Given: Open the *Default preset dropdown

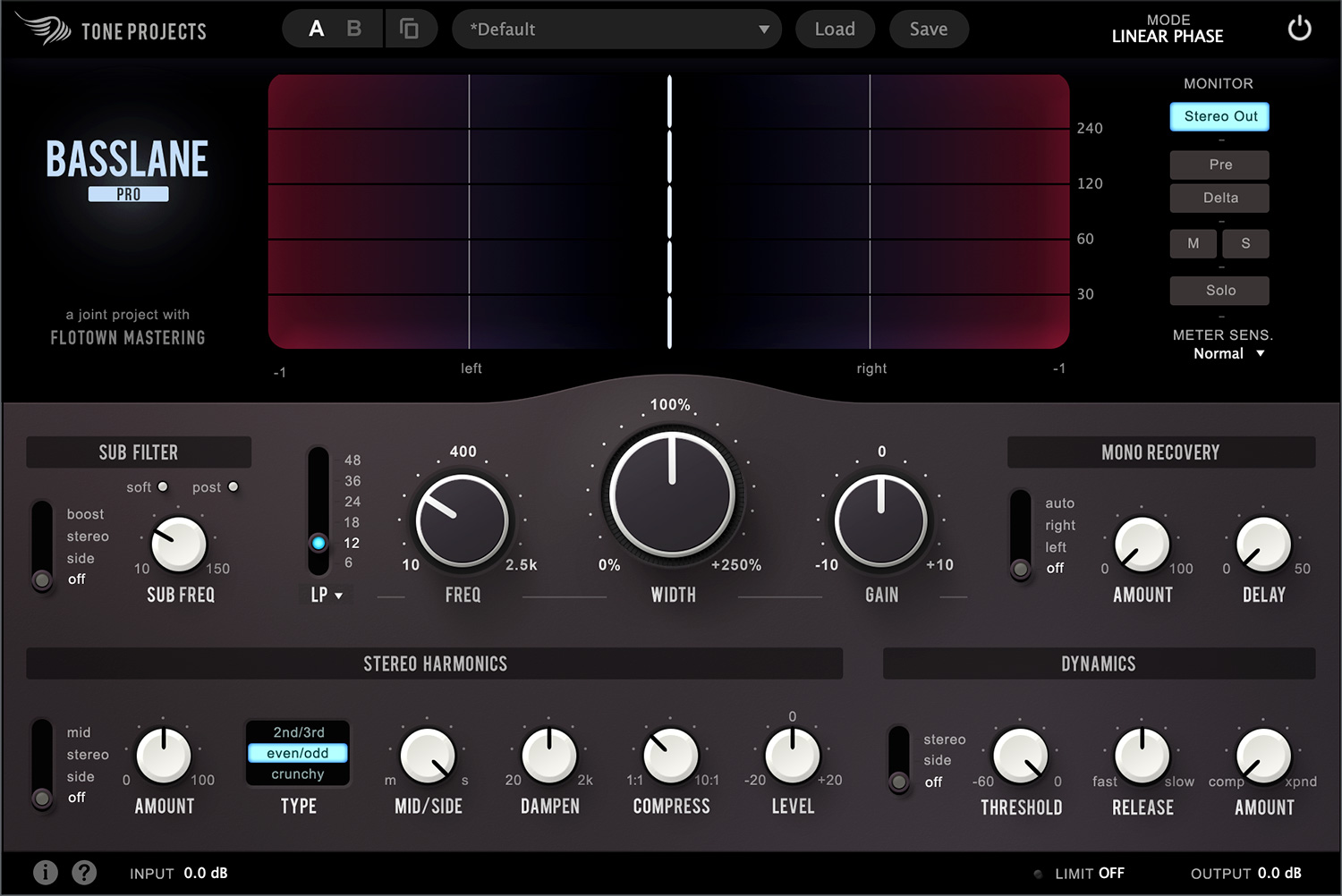Looking at the screenshot, I should 616,29.
